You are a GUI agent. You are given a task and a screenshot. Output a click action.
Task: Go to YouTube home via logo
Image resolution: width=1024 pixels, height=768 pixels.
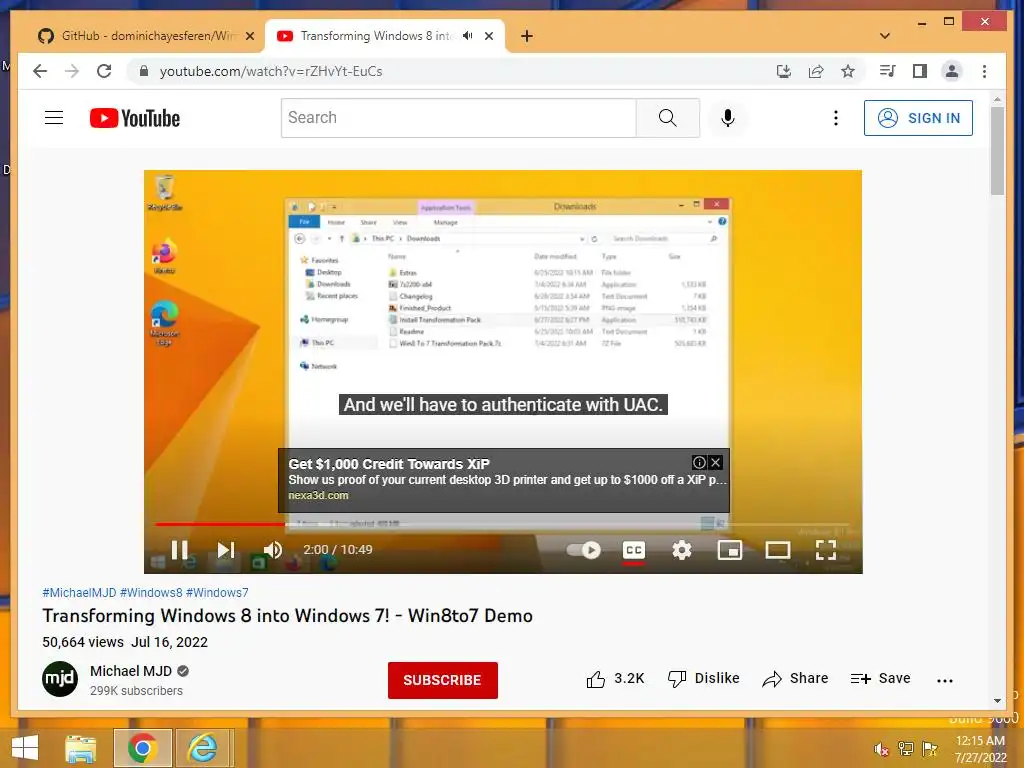point(135,118)
